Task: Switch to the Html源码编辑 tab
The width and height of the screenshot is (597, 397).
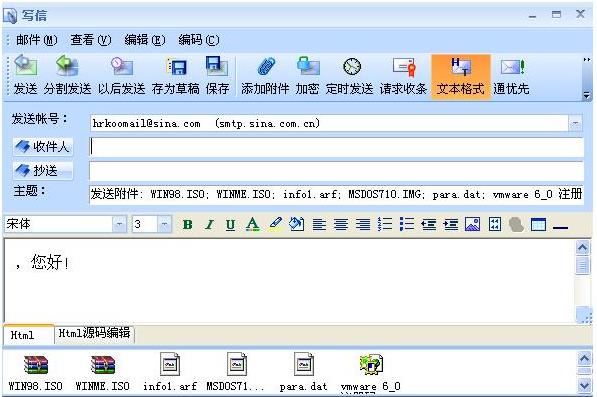Action: point(94,333)
